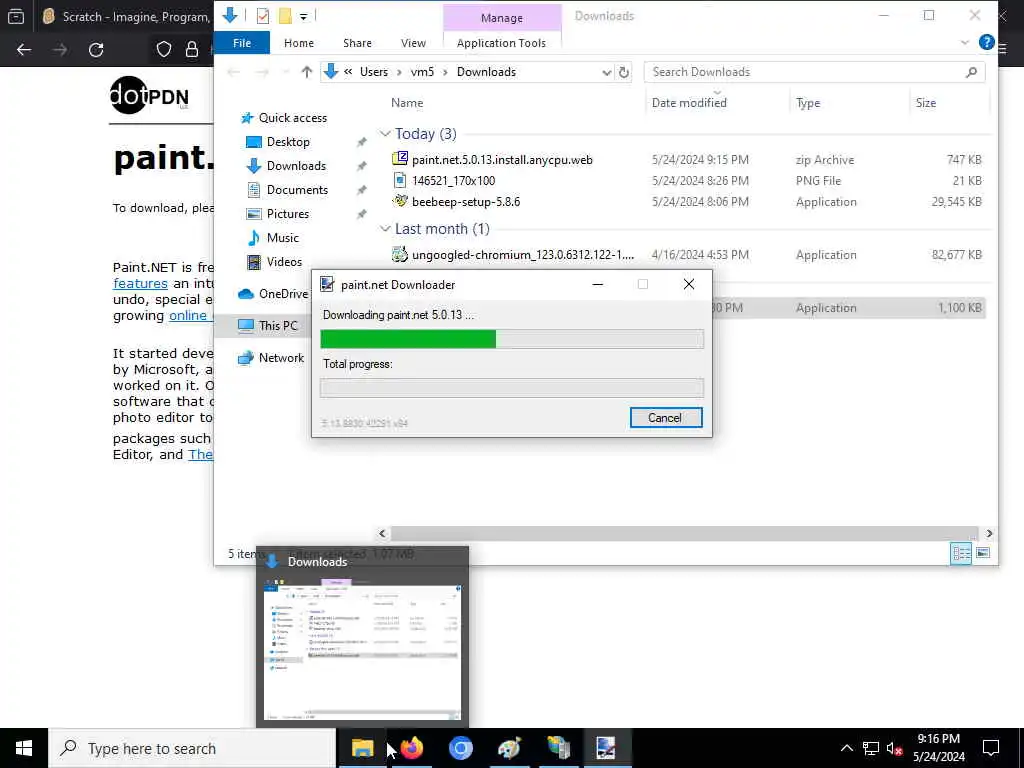Switch to the Home ribbon tab
The height and width of the screenshot is (768, 1024).
(x=298, y=43)
